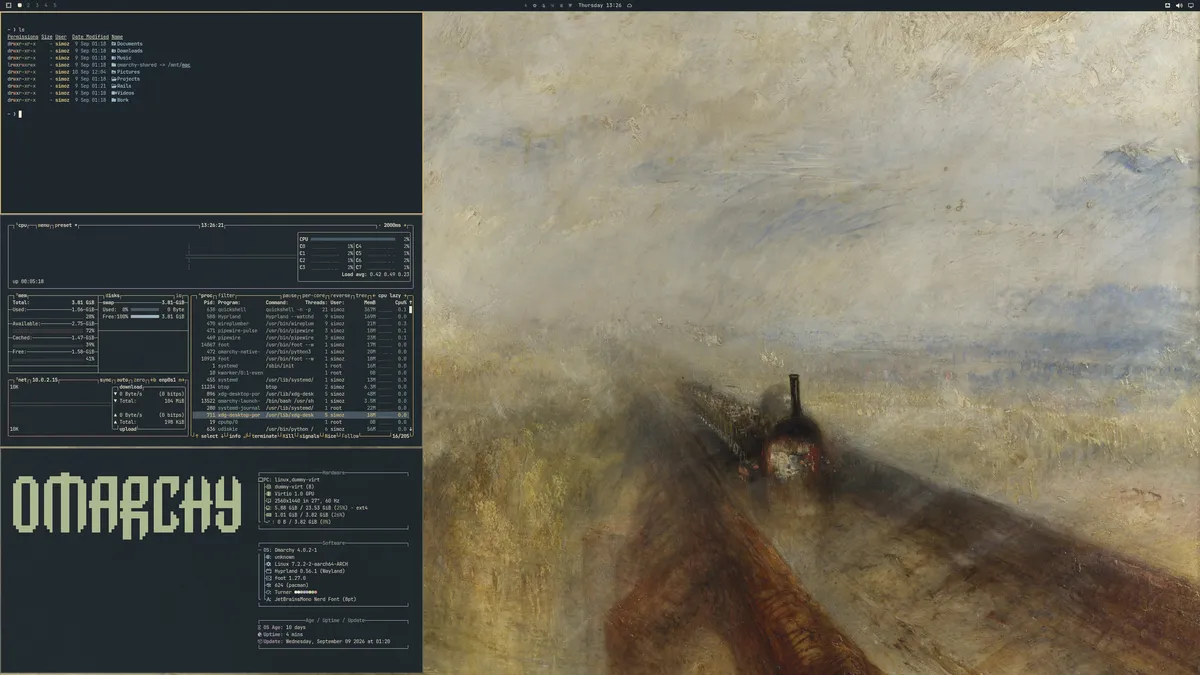Select the active workspace 1 indicator
Screen dimensions: 1200x675
point(20,5)
